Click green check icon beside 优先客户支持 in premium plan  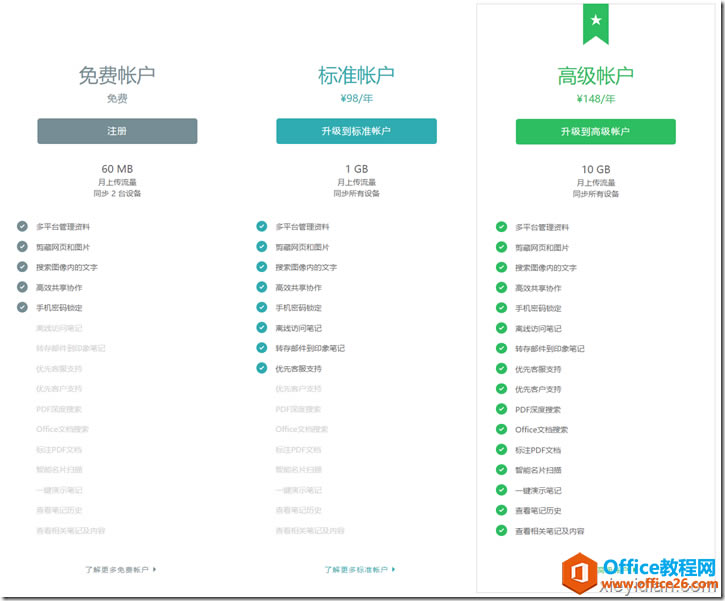click(x=501, y=389)
